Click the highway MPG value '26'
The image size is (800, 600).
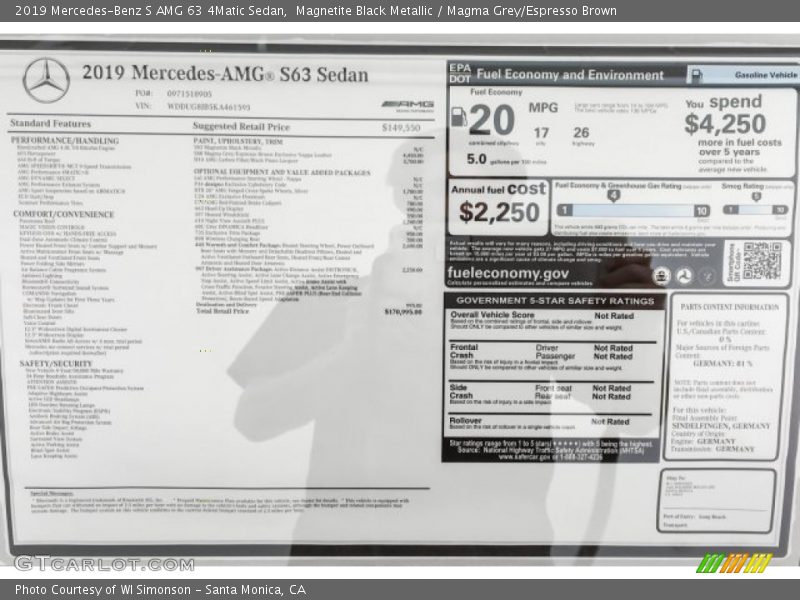[x=581, y=133]
